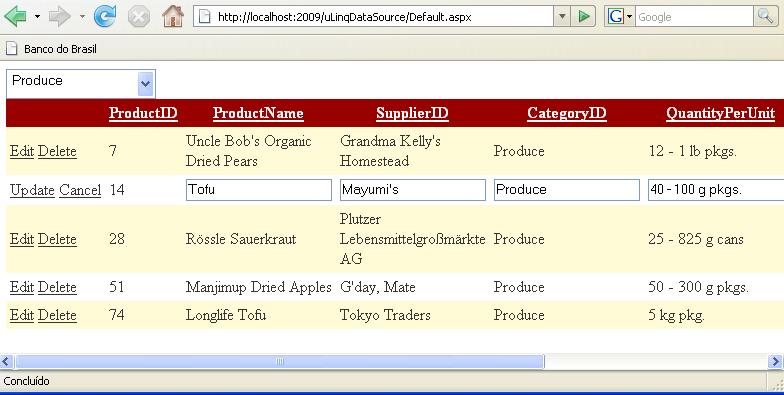Click product ID 74 cell
This screenshot has height=395, width=784.
(x=116, y=315)
